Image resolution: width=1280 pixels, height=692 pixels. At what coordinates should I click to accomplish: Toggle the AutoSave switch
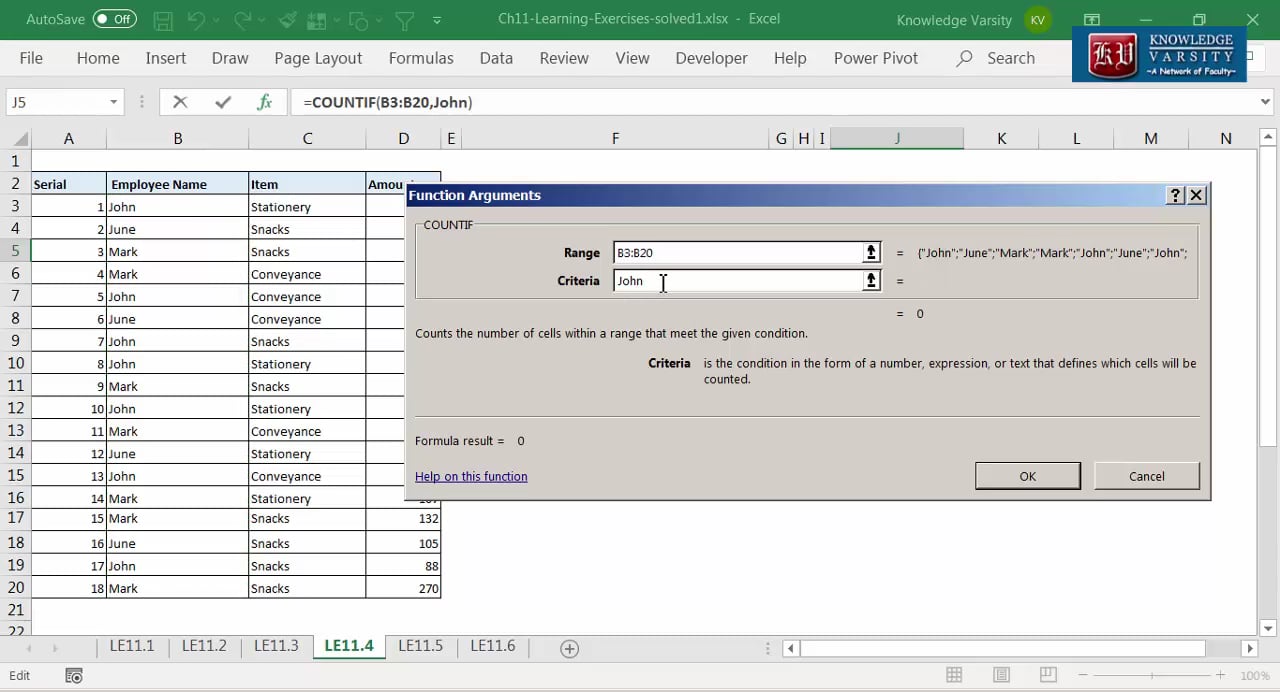(114, 19)
